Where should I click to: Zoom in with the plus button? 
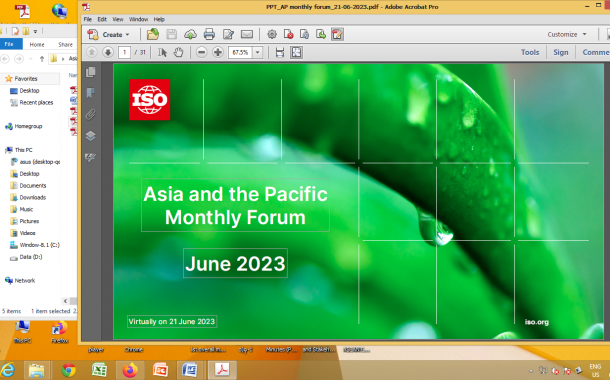pyautogui.click(x=218, y=52)
